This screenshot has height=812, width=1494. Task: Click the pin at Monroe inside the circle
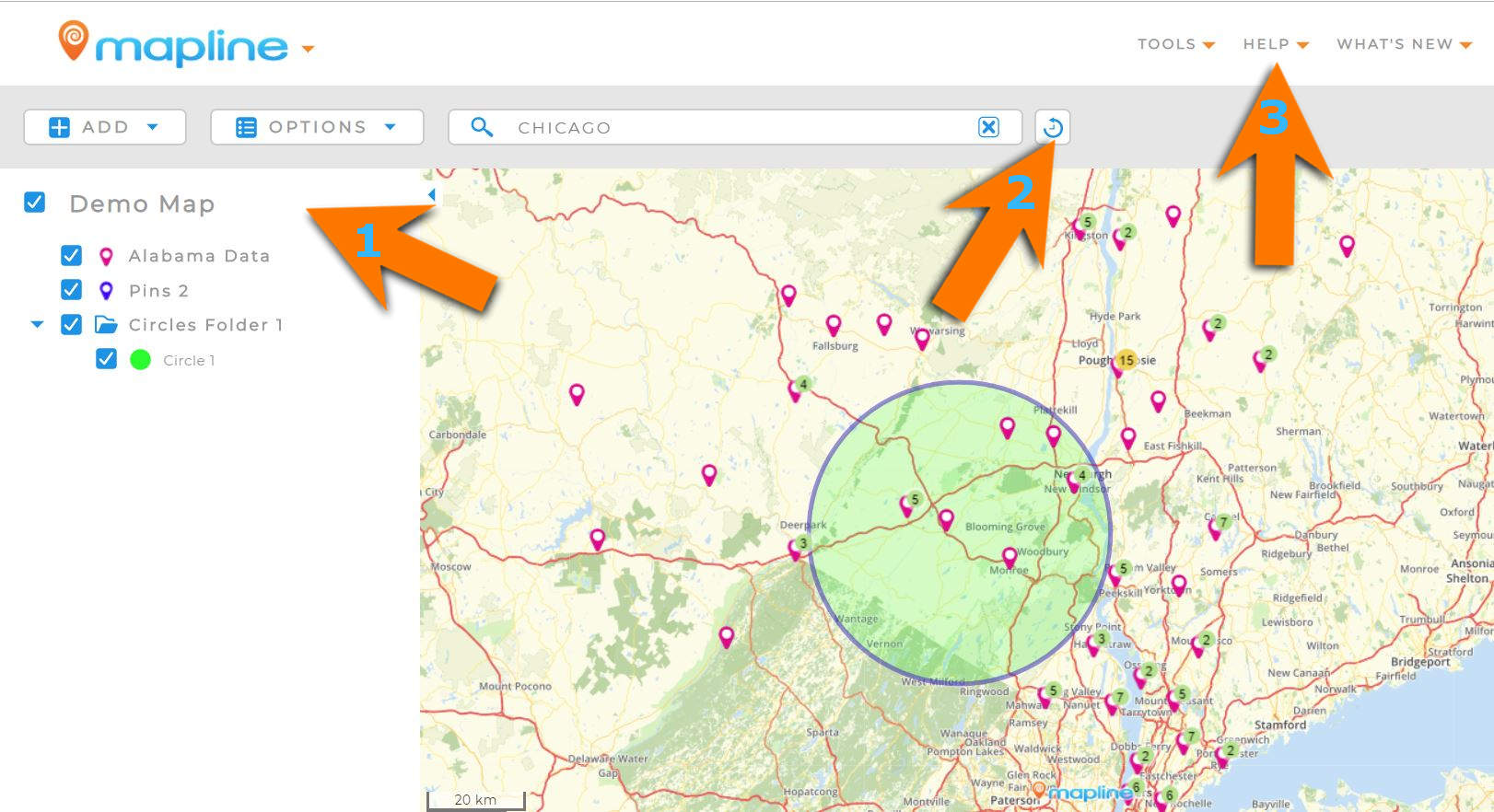pyautogui.click(x=1010, y=558)
